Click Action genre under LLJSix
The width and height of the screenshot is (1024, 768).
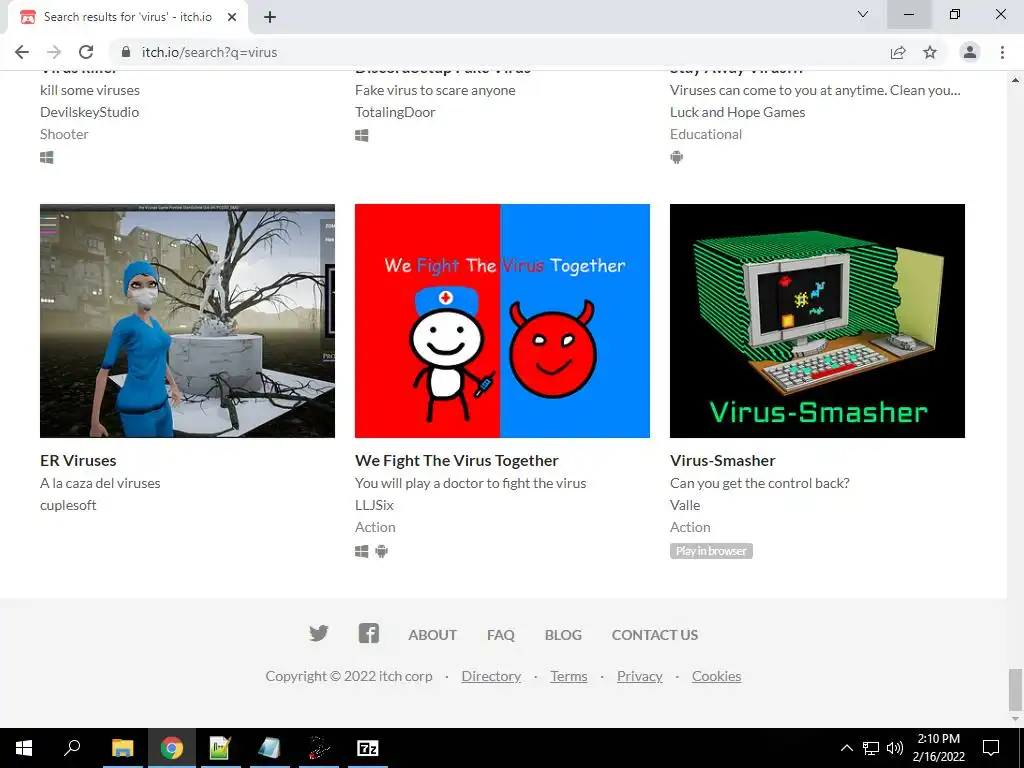pos(375,527)
